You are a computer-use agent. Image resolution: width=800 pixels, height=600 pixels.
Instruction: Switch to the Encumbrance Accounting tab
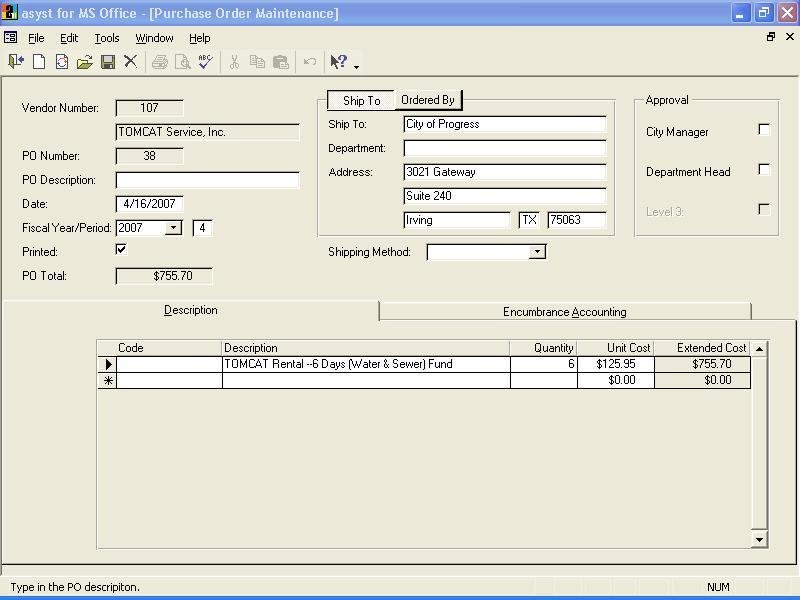564,312
